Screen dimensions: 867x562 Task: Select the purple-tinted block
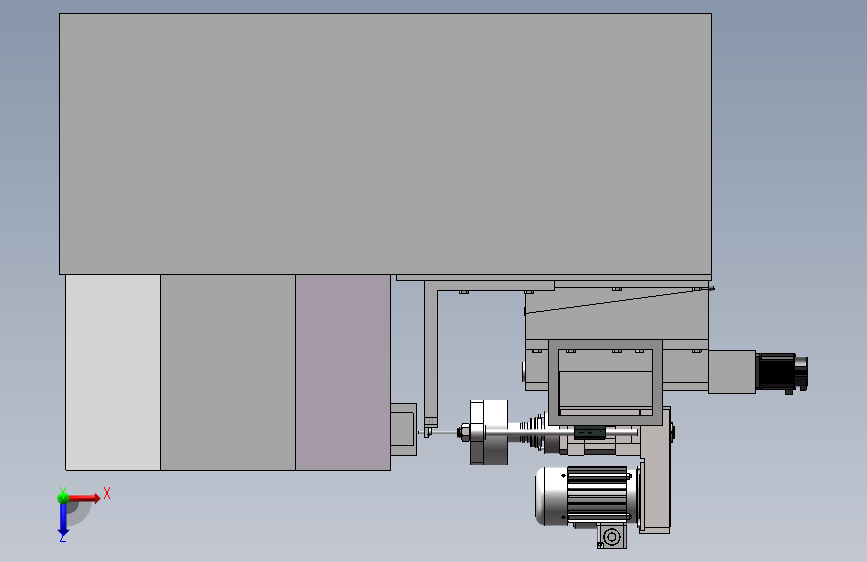pos(343,372)
